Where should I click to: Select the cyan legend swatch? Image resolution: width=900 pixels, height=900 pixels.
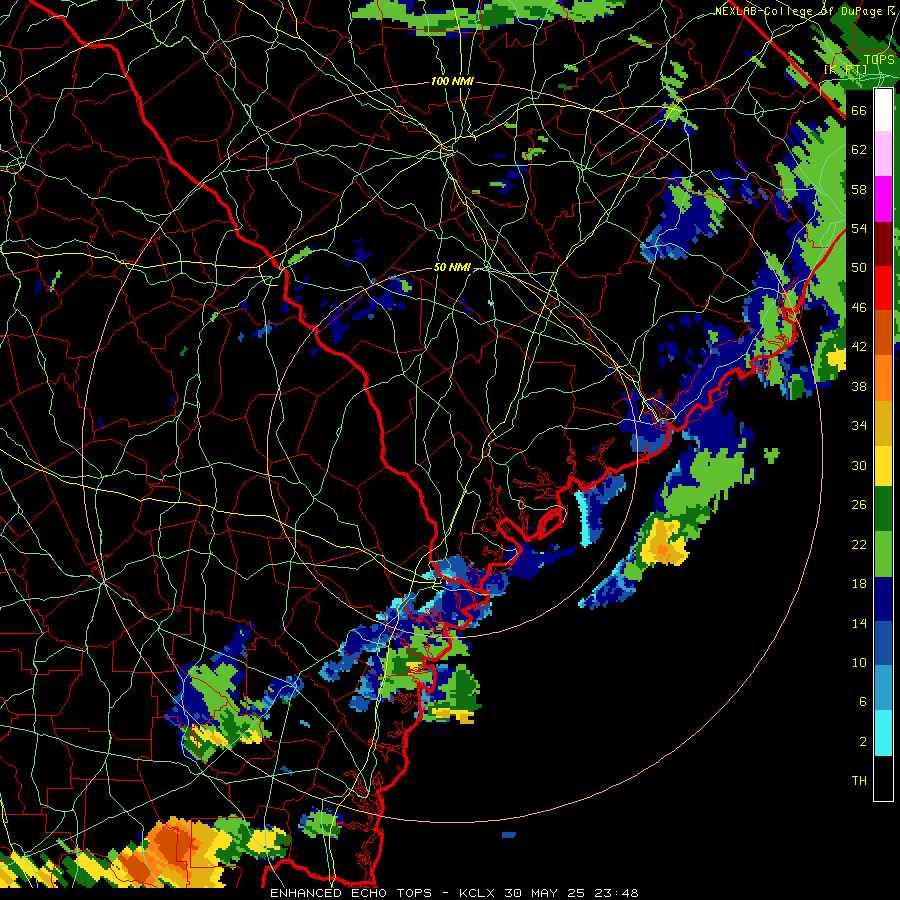coord(883,733)
